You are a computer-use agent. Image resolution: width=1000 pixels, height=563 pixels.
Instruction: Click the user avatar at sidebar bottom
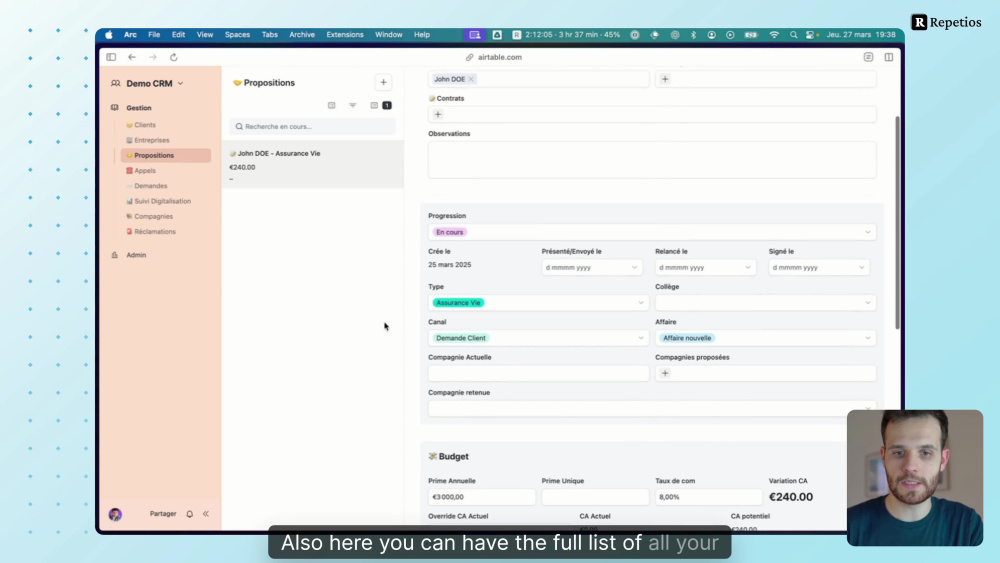coord(115,514)
